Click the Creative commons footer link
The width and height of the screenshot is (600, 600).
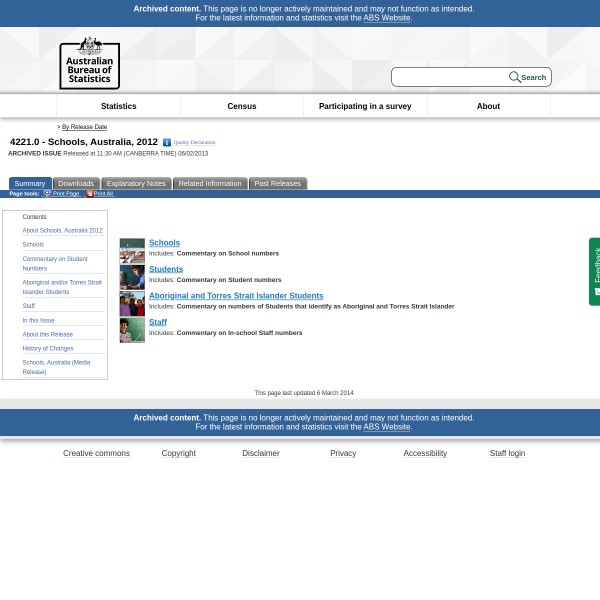(96, 453)
